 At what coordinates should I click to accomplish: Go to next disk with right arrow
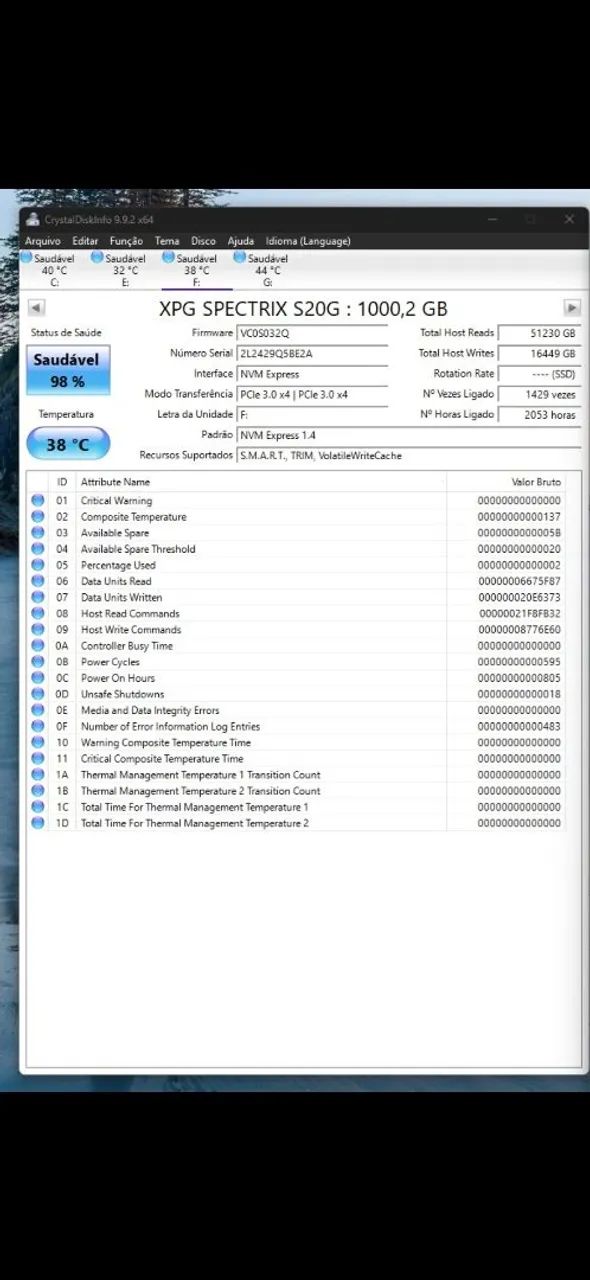pos(572,308)
